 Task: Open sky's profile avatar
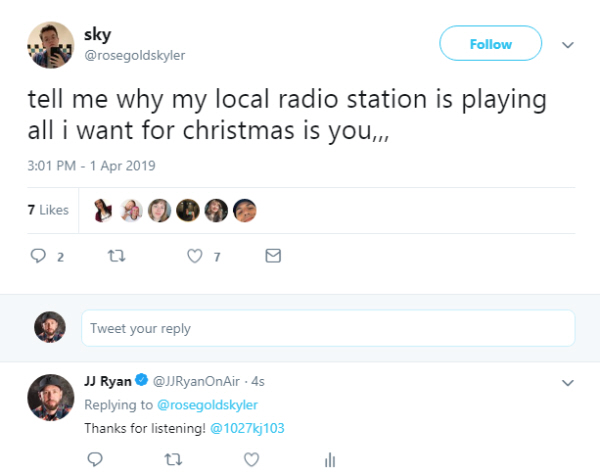click(x=49, y=45)
